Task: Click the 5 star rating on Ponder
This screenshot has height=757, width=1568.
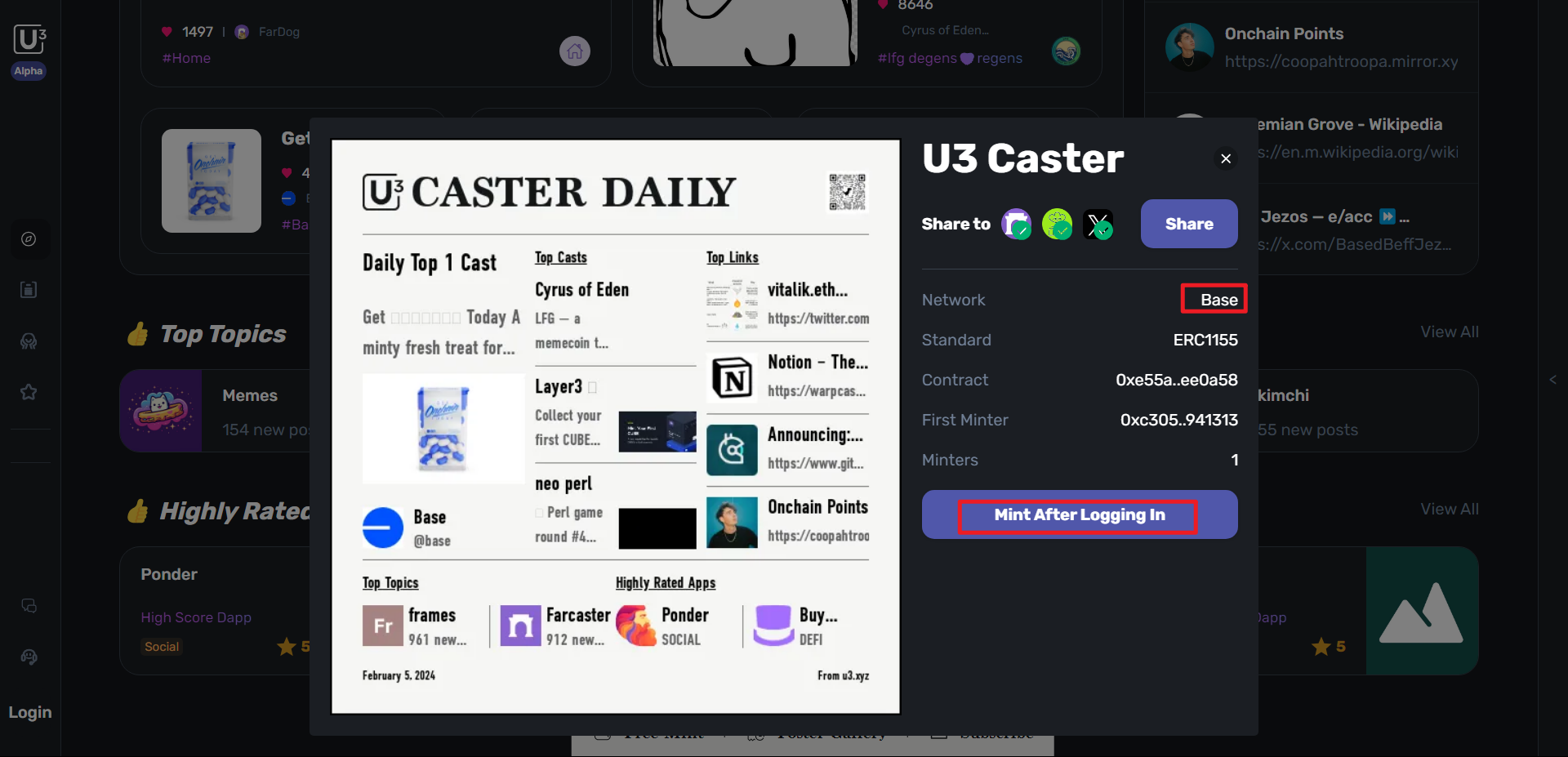Action: 294,647
